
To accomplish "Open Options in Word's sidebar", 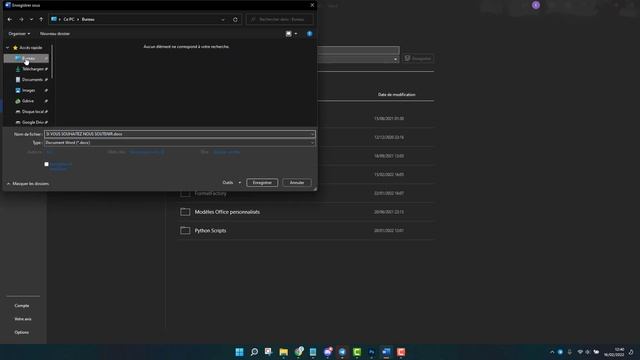I will pyautogui.click(x=22, y=332).
